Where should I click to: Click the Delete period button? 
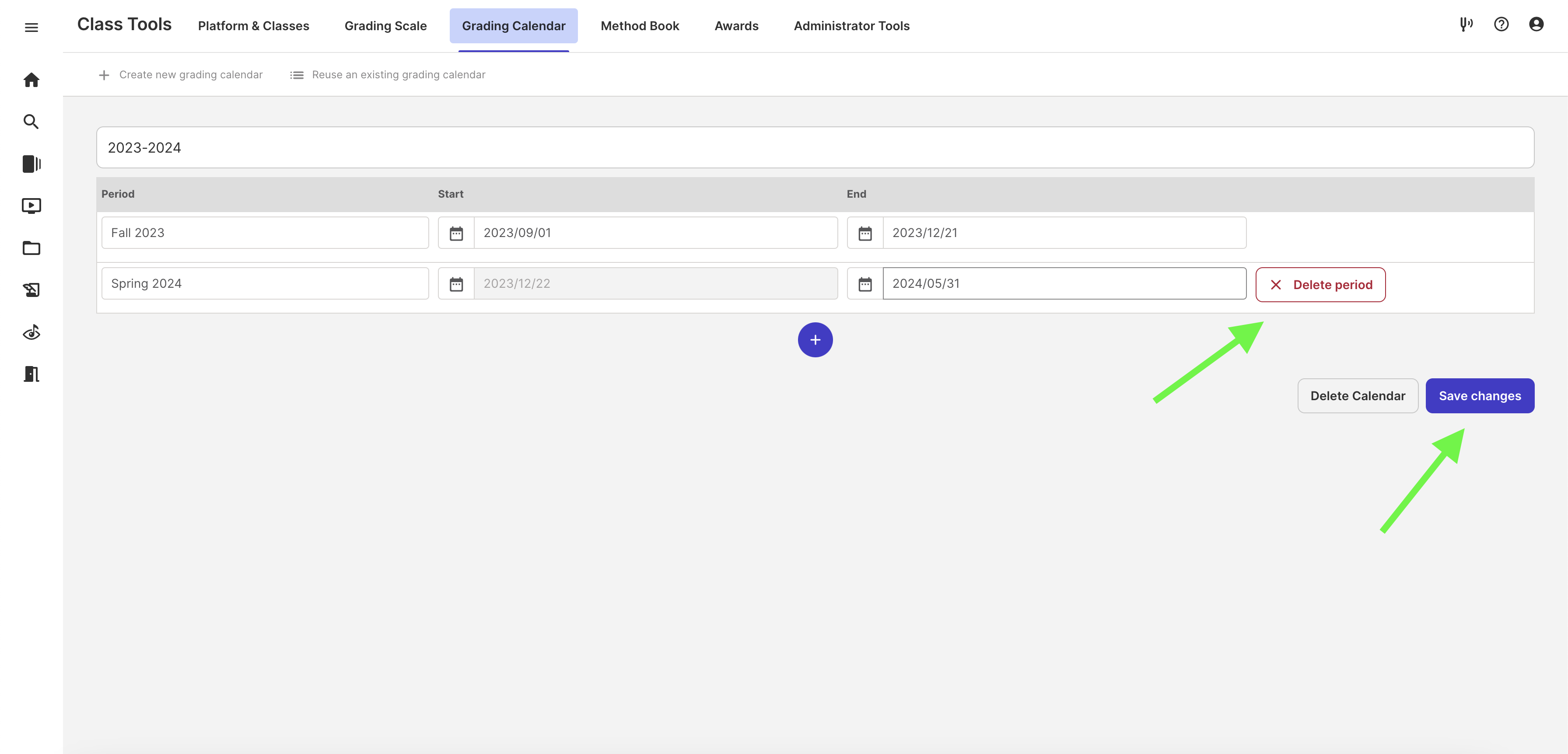click(x=1320, y=285)
